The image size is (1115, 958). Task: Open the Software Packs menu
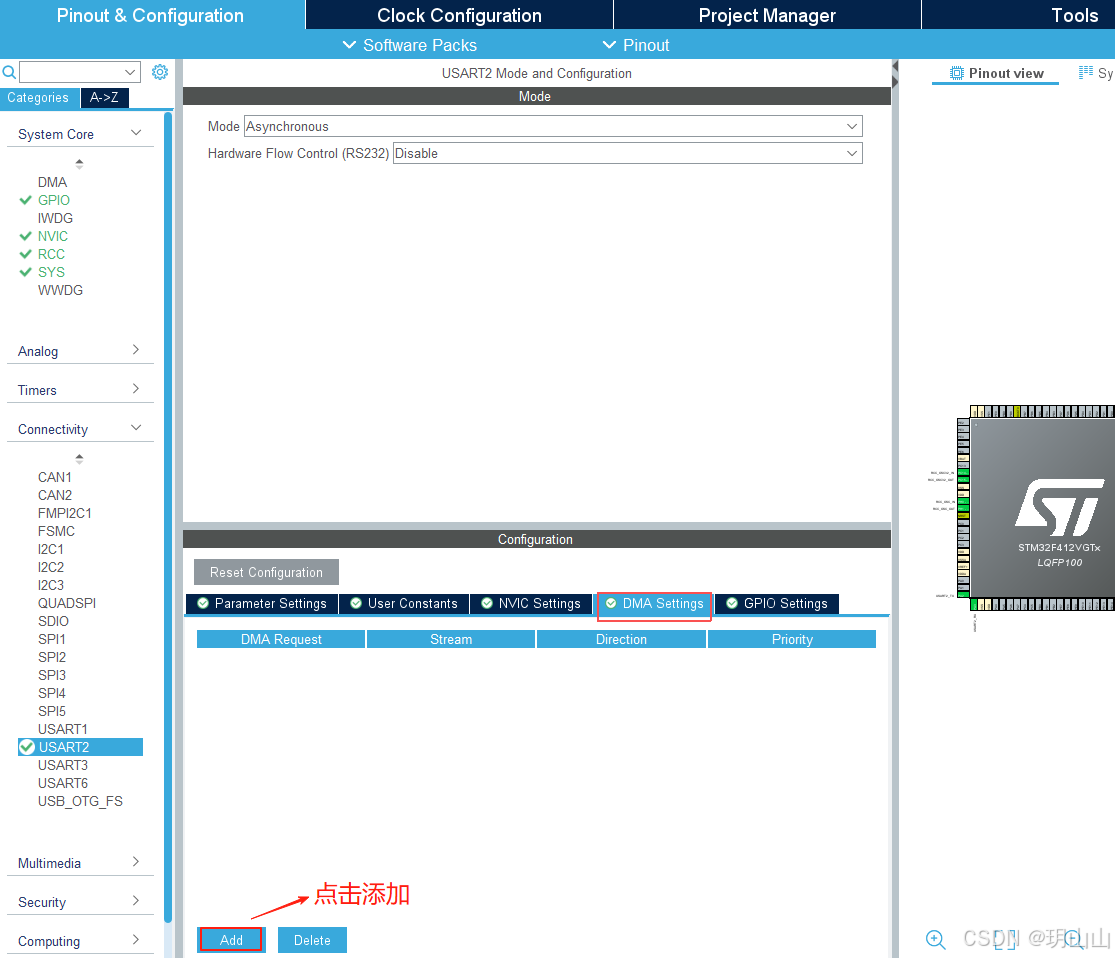click(410, 45)
